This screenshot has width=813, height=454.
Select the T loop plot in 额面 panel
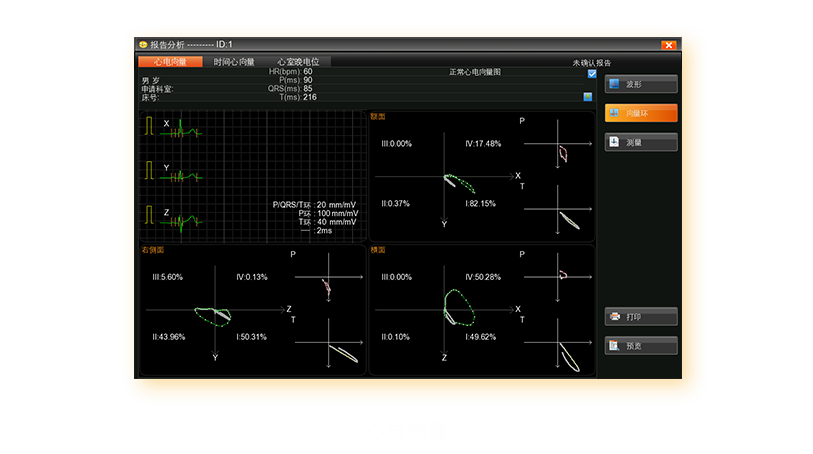(x=558, y=209)
